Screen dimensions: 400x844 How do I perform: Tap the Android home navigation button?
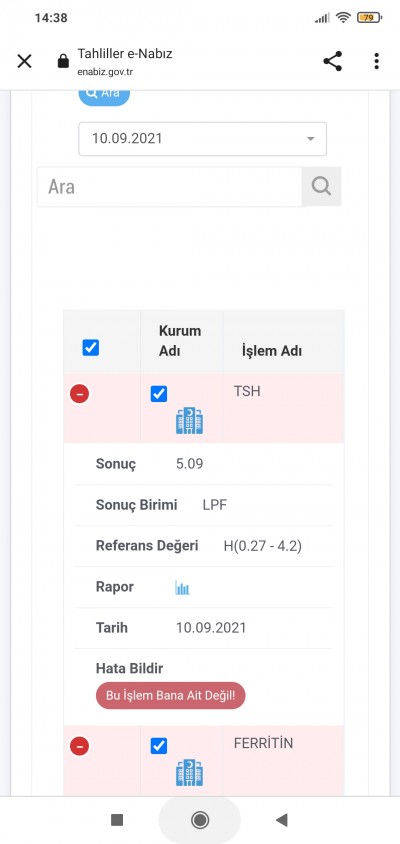tap(200, 820)
